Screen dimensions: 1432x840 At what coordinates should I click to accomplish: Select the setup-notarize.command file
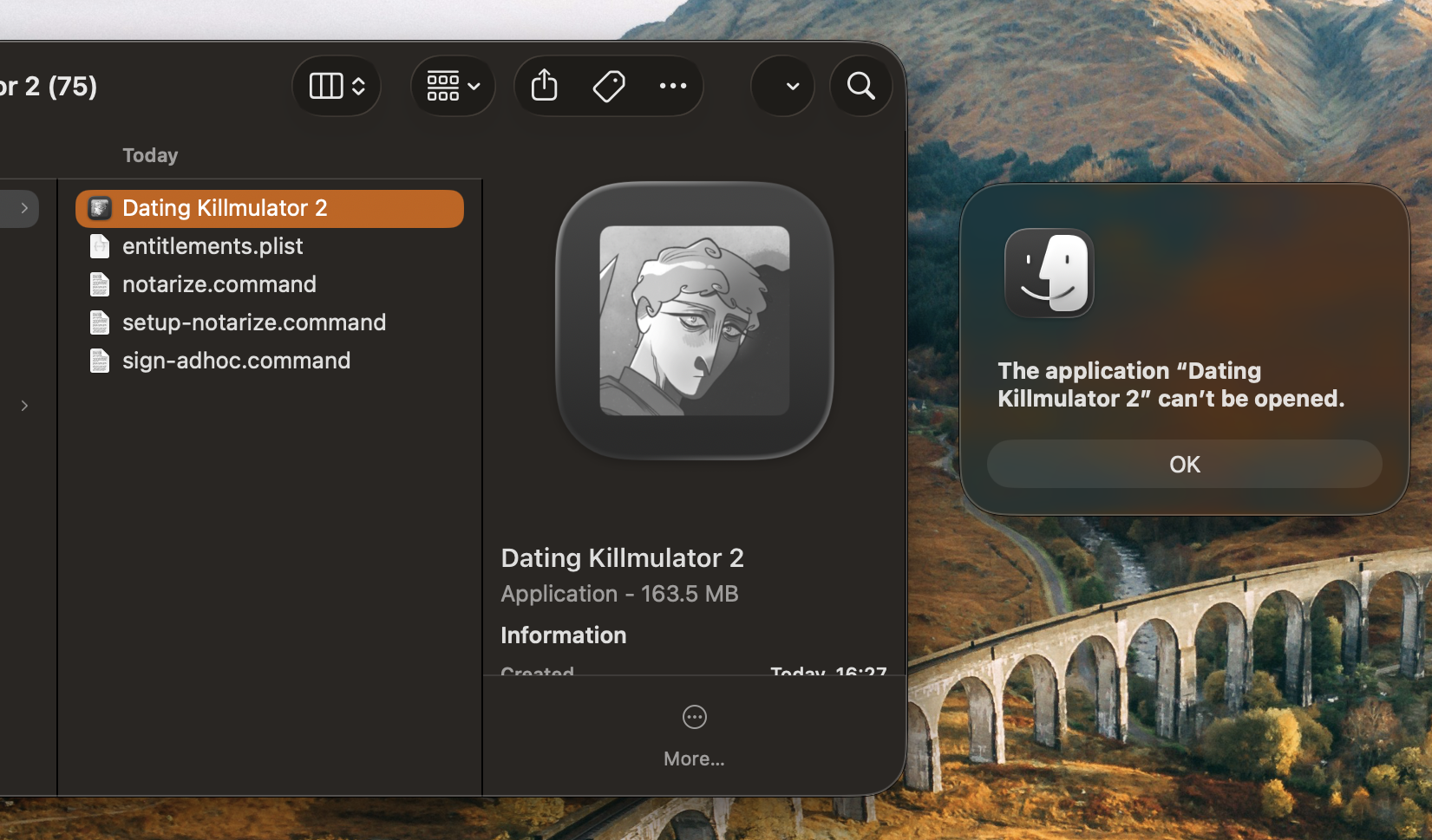pyautogui.click(x=270, y=322)
